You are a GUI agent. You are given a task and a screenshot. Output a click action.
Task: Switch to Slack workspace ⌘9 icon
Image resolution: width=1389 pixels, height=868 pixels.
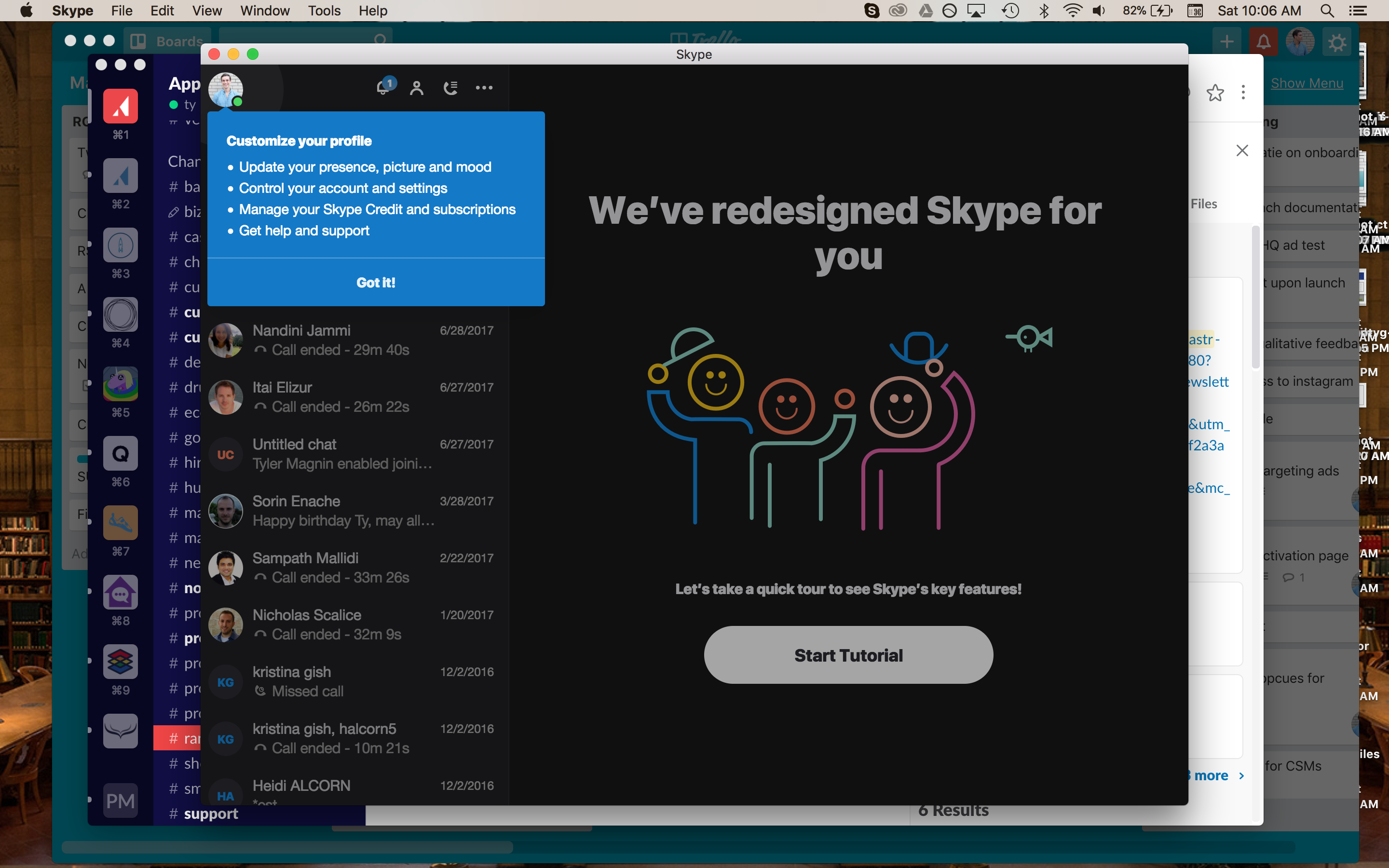[x=121, y=662]
